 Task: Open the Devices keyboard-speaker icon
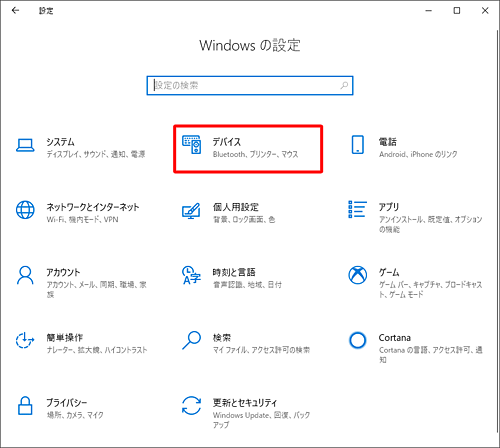click(192, 145)
